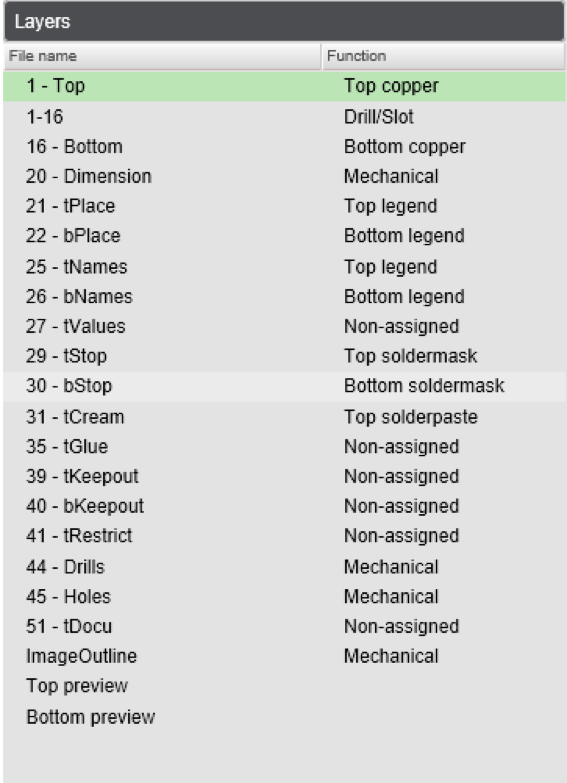Choose the 16 - Bottom layer
The image size is (567, 783).
coord(284,147)
